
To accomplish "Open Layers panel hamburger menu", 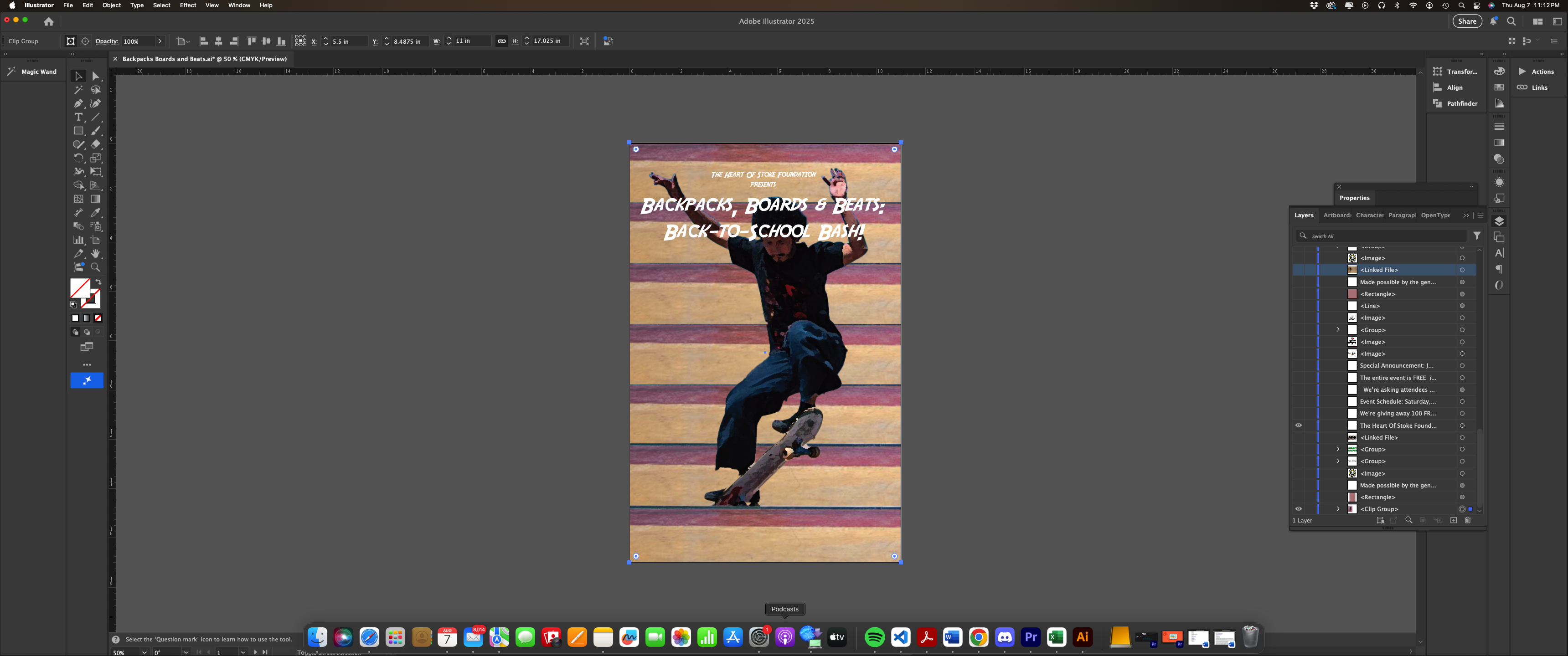I will point(1480,215).
